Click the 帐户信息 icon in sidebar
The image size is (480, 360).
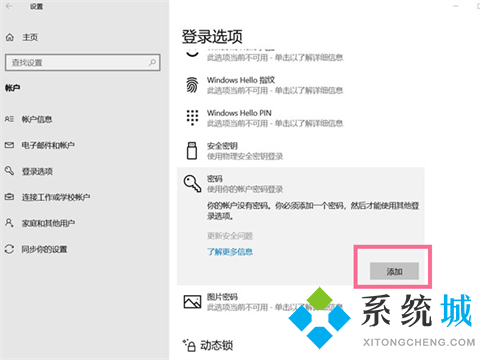[9, 119]
